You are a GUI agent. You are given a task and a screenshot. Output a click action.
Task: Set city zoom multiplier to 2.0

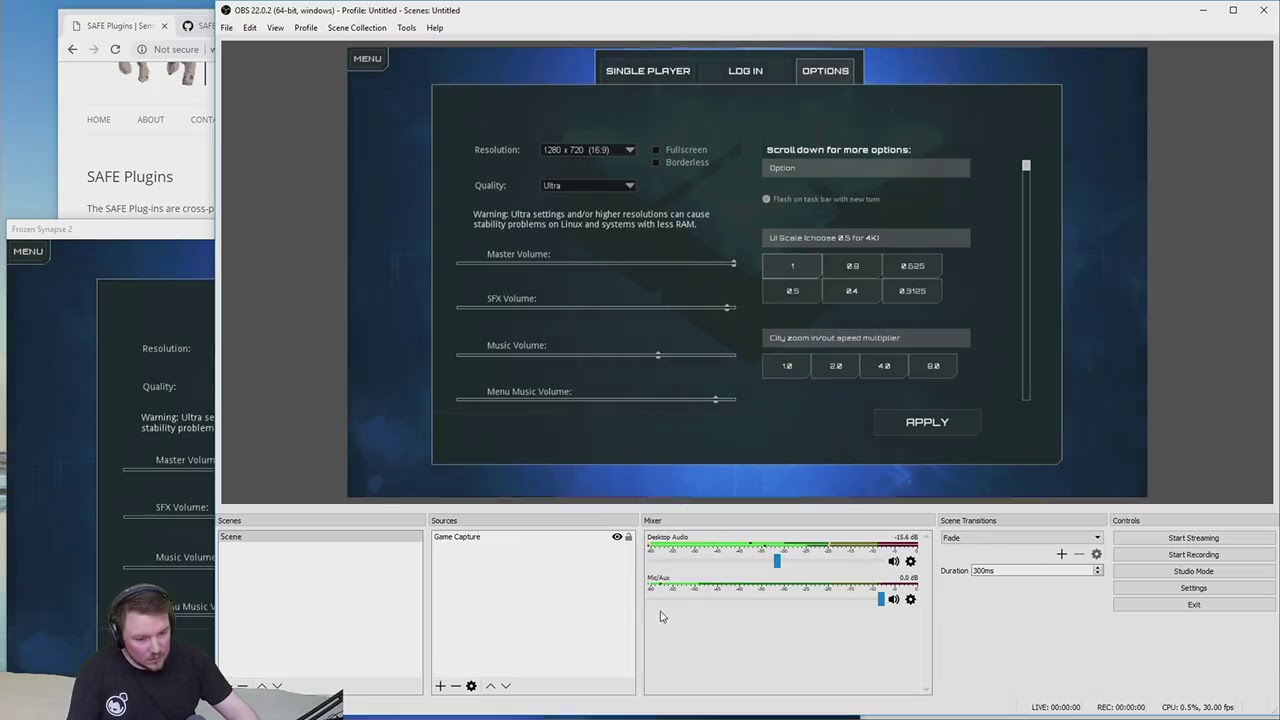point(836,366)
